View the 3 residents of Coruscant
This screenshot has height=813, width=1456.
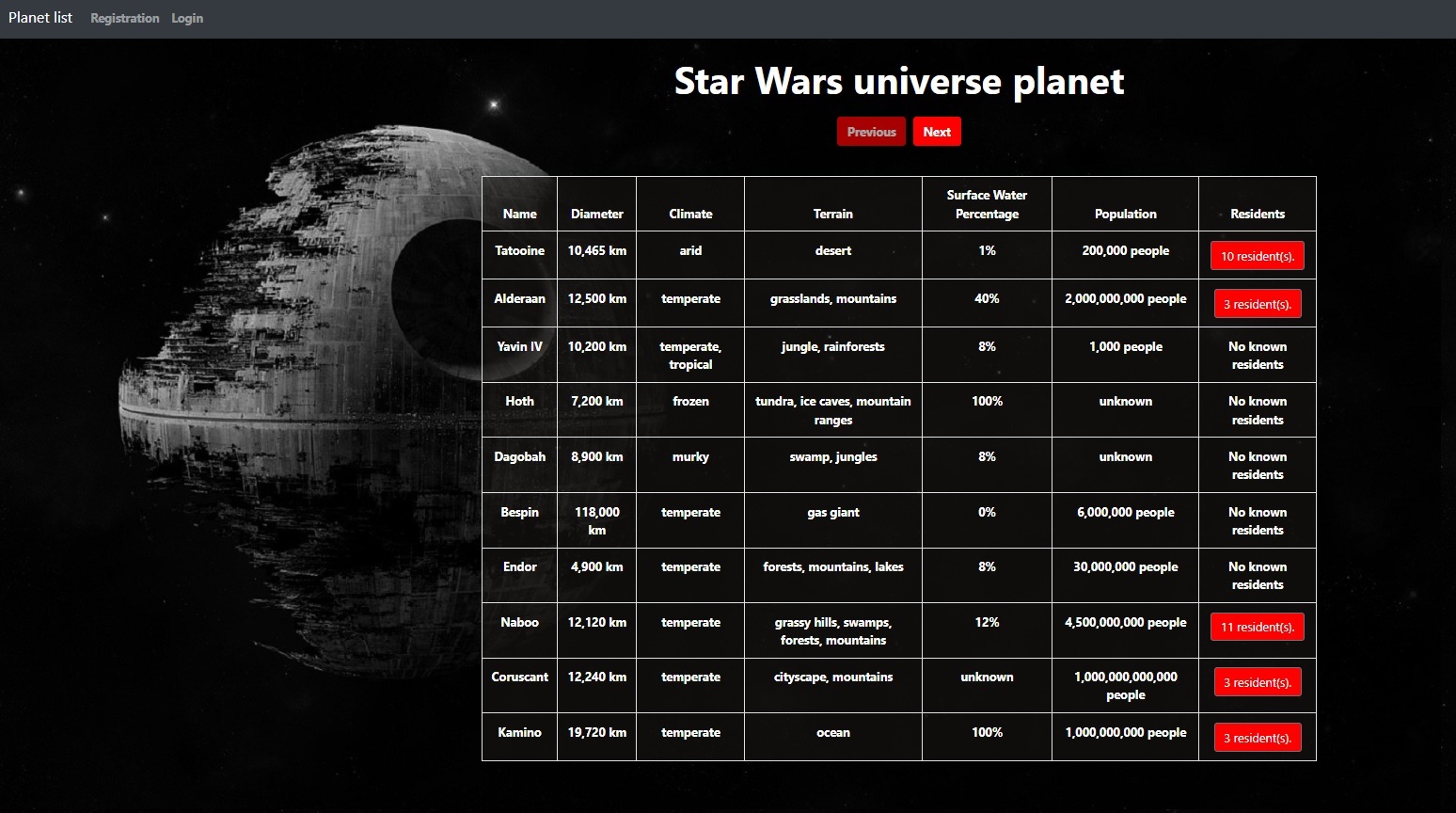click(1257, 682)
